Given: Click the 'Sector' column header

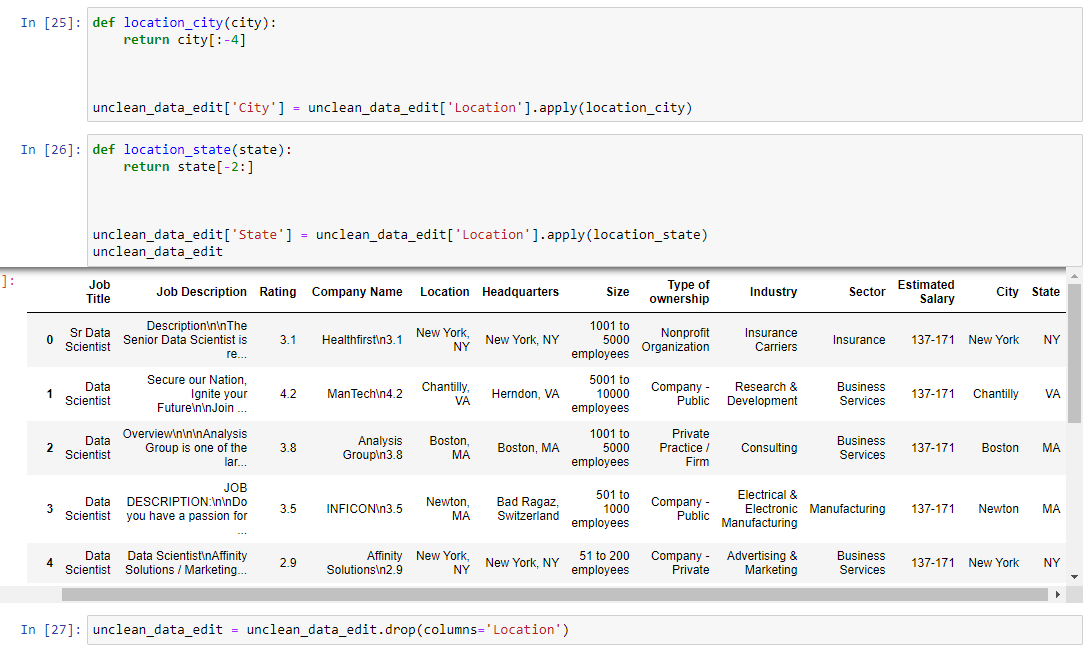Looking at the screenshot, I should 867,292.
